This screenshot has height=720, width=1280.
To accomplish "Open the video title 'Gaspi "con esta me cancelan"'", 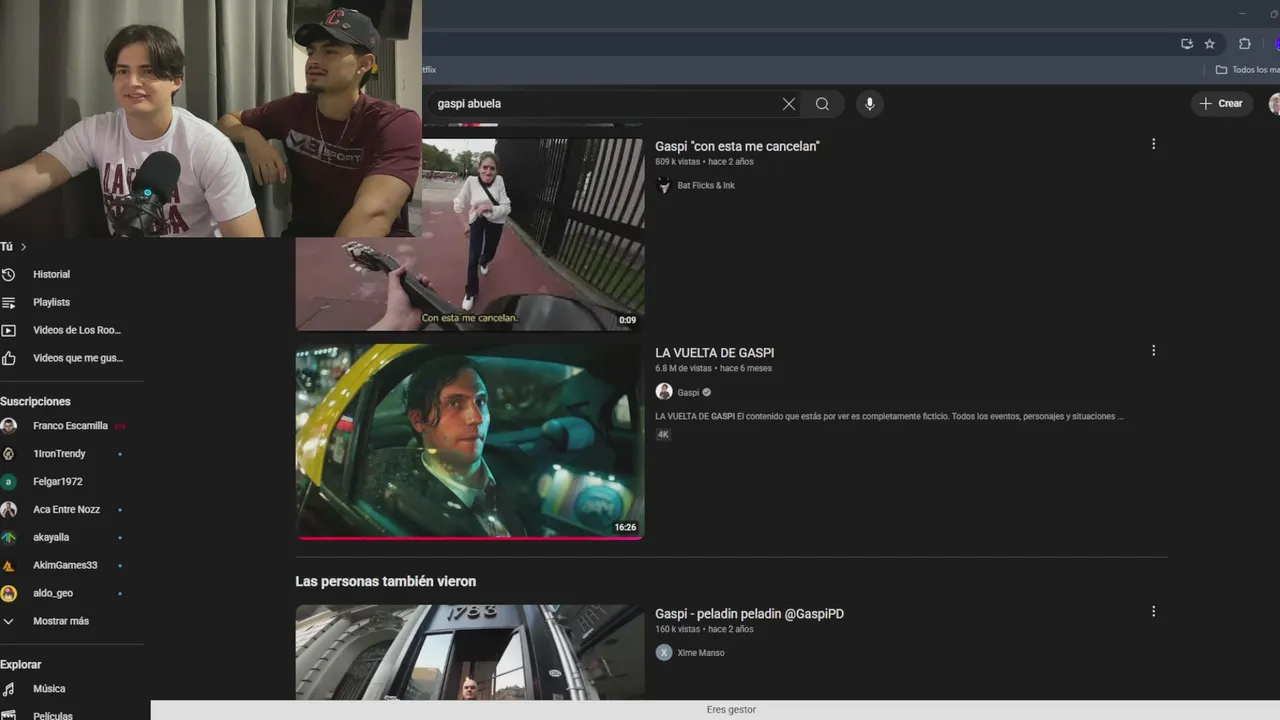I will tap(737, 146).
